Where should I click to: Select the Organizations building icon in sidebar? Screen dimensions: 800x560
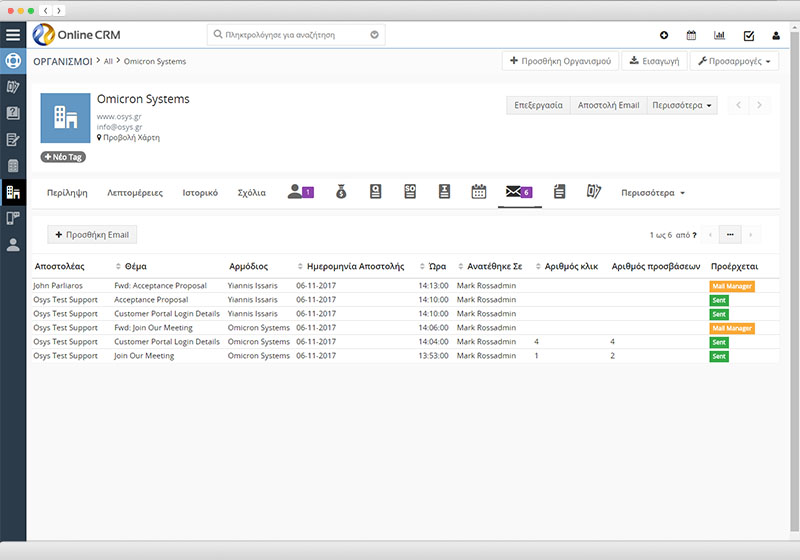[13, 192]
